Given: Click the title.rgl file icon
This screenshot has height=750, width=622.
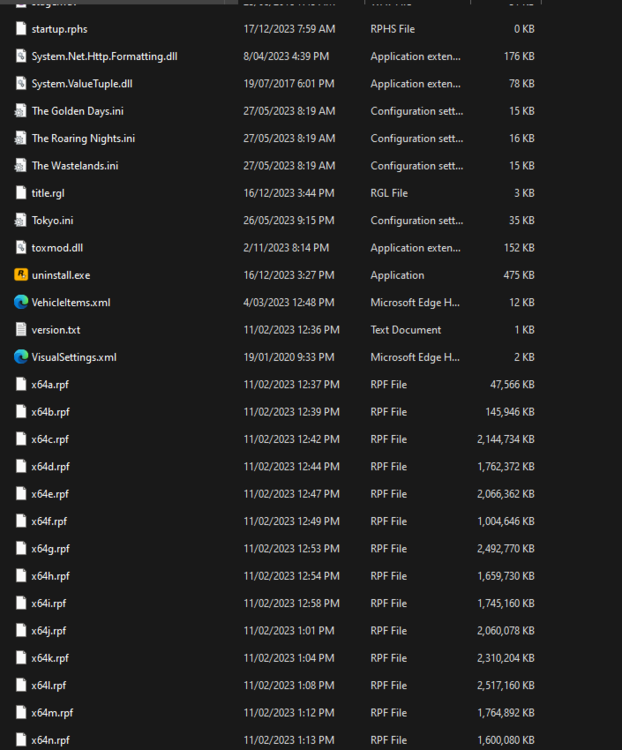Looking at the screenshot, I should click(21, 193).
